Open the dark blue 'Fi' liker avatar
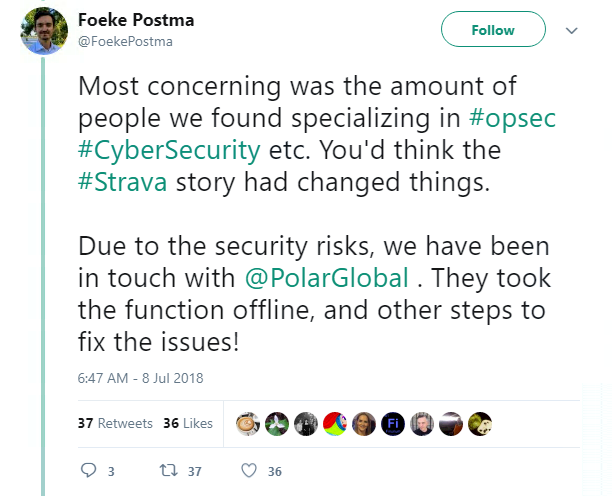The image size is (612, 496). [x=393, y=424]
